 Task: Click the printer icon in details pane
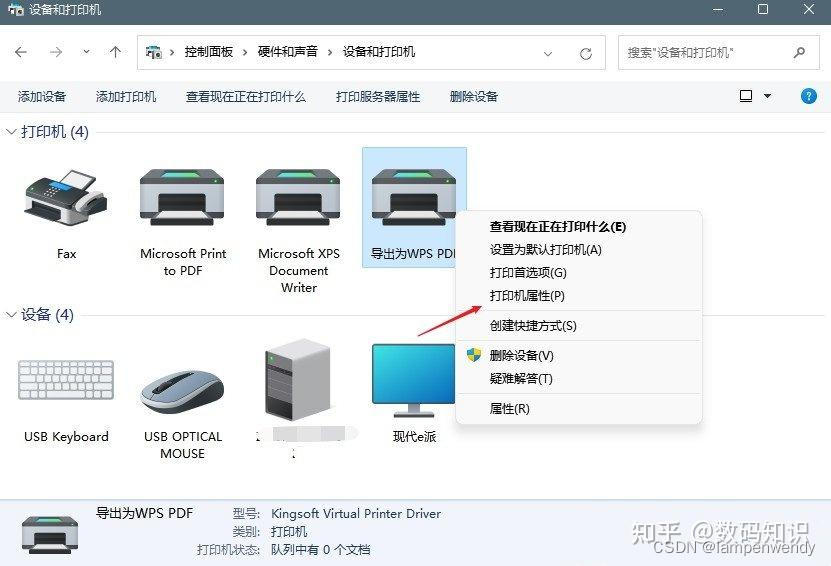coord(50,533)
